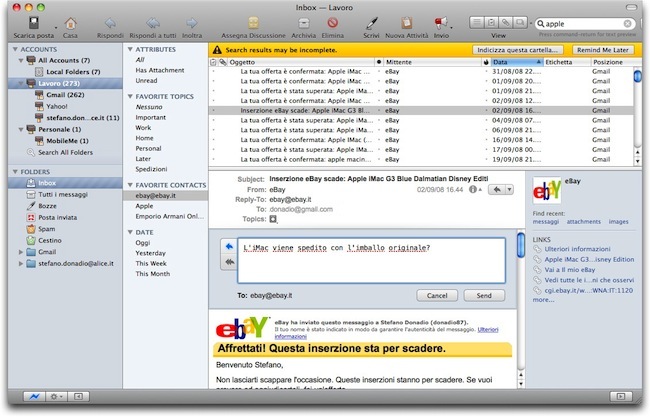Click the more... links item
The height and width of the screenshot is (417, 650).
tap(543, 300)
